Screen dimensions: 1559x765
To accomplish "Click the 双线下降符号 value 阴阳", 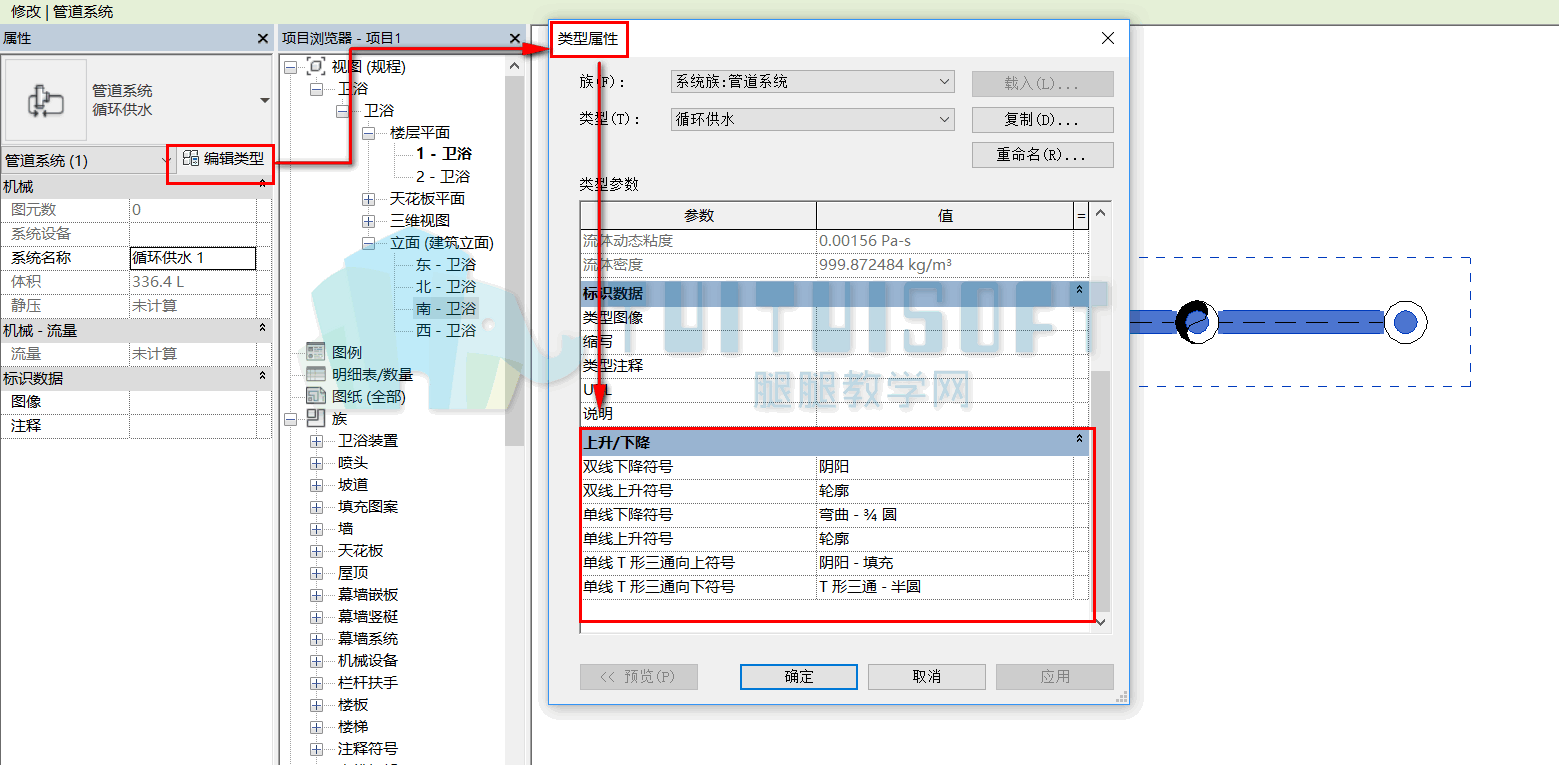I will click(x=944, y=466).
